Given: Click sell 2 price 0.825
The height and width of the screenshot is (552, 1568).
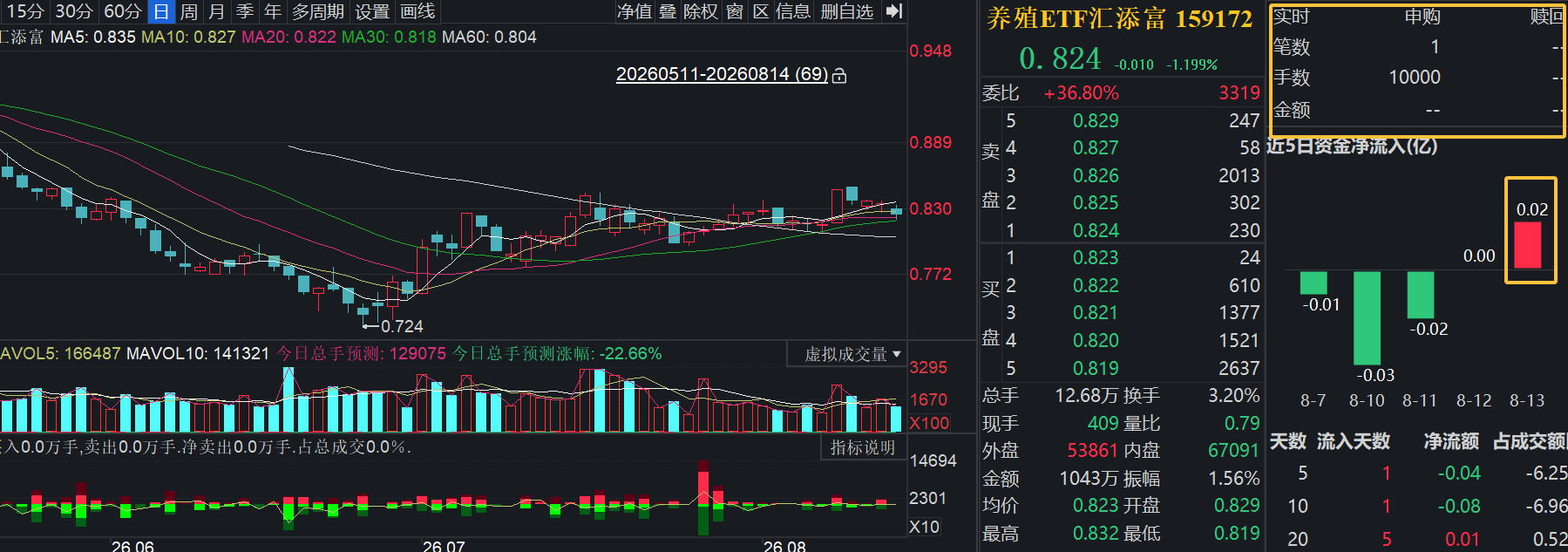Looking at the screenshot, I should click(1096, 202).
